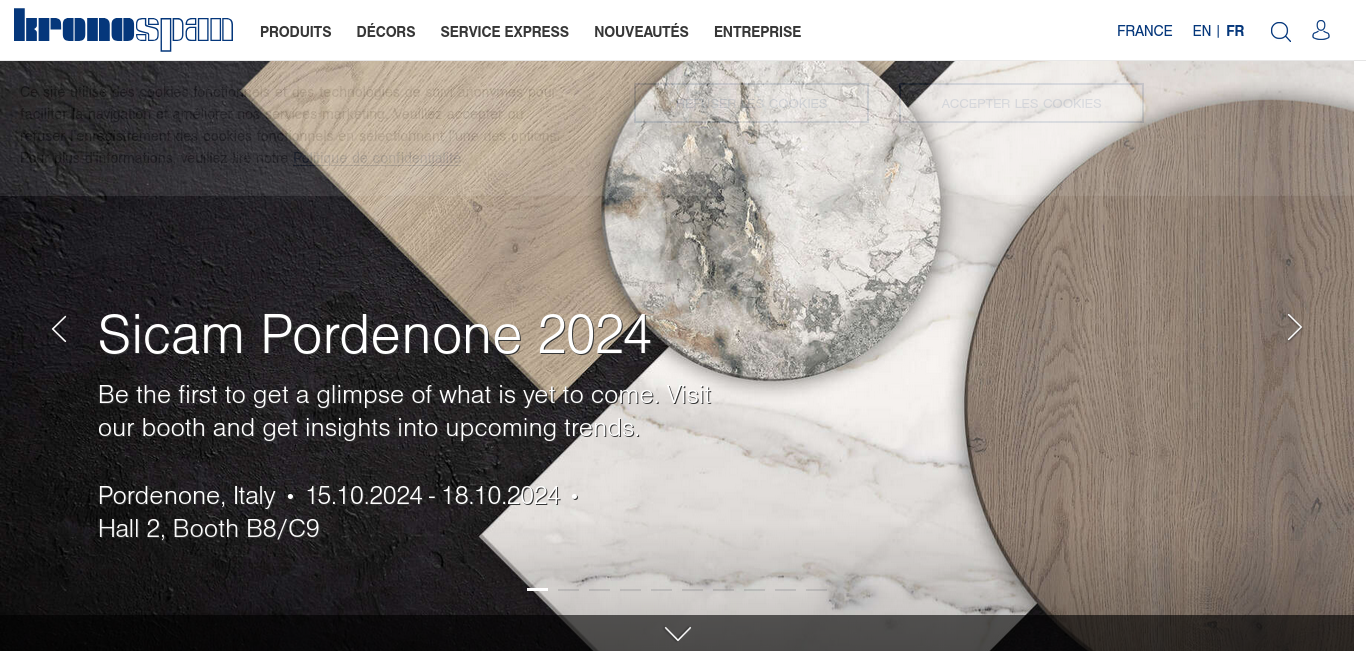Open the FRANCE country selector
The width and height of the screenshot is (1366, 651).
(1144, 31)
